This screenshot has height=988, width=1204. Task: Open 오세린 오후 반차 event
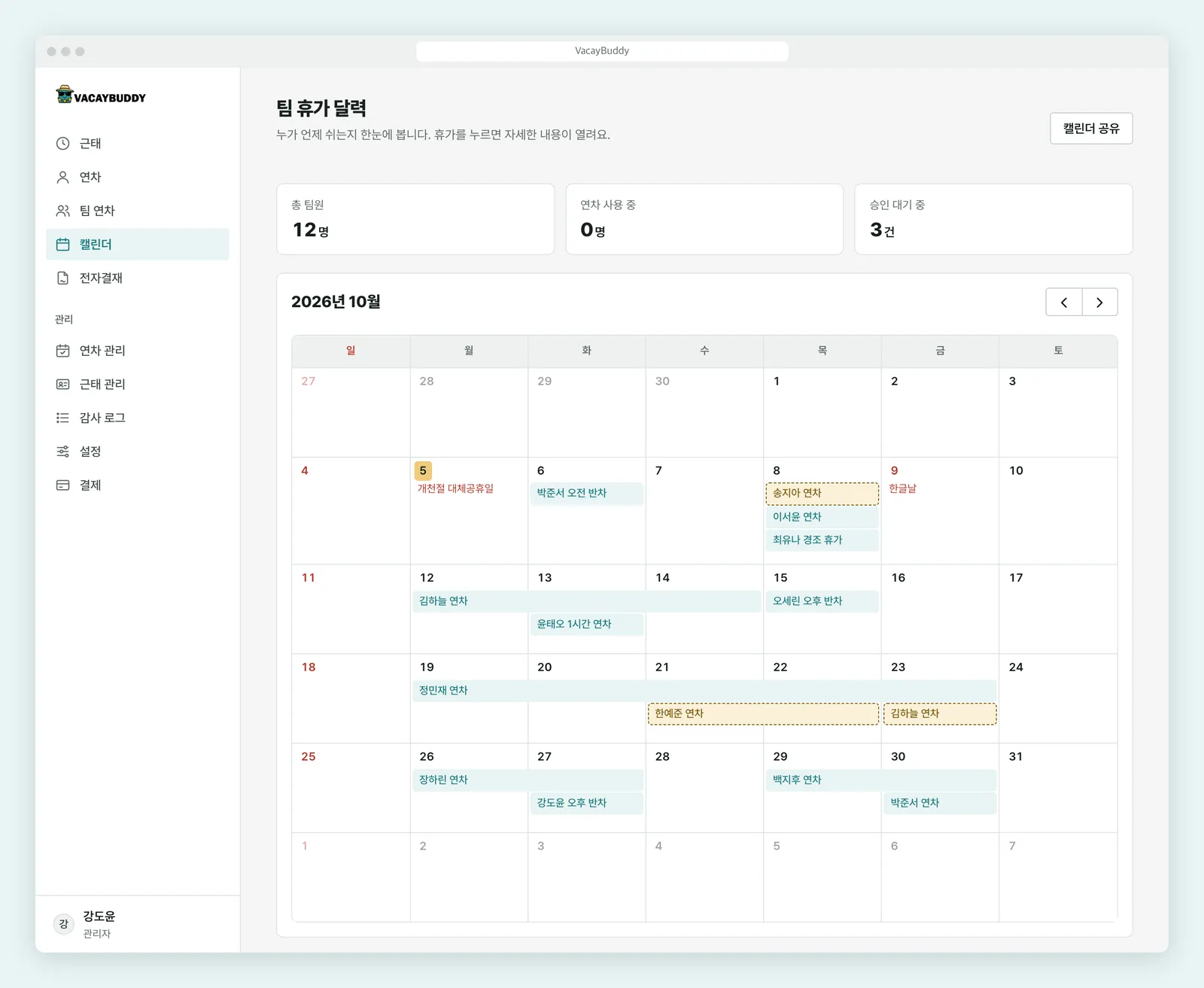pyautogui.click(x=822, y=601)
